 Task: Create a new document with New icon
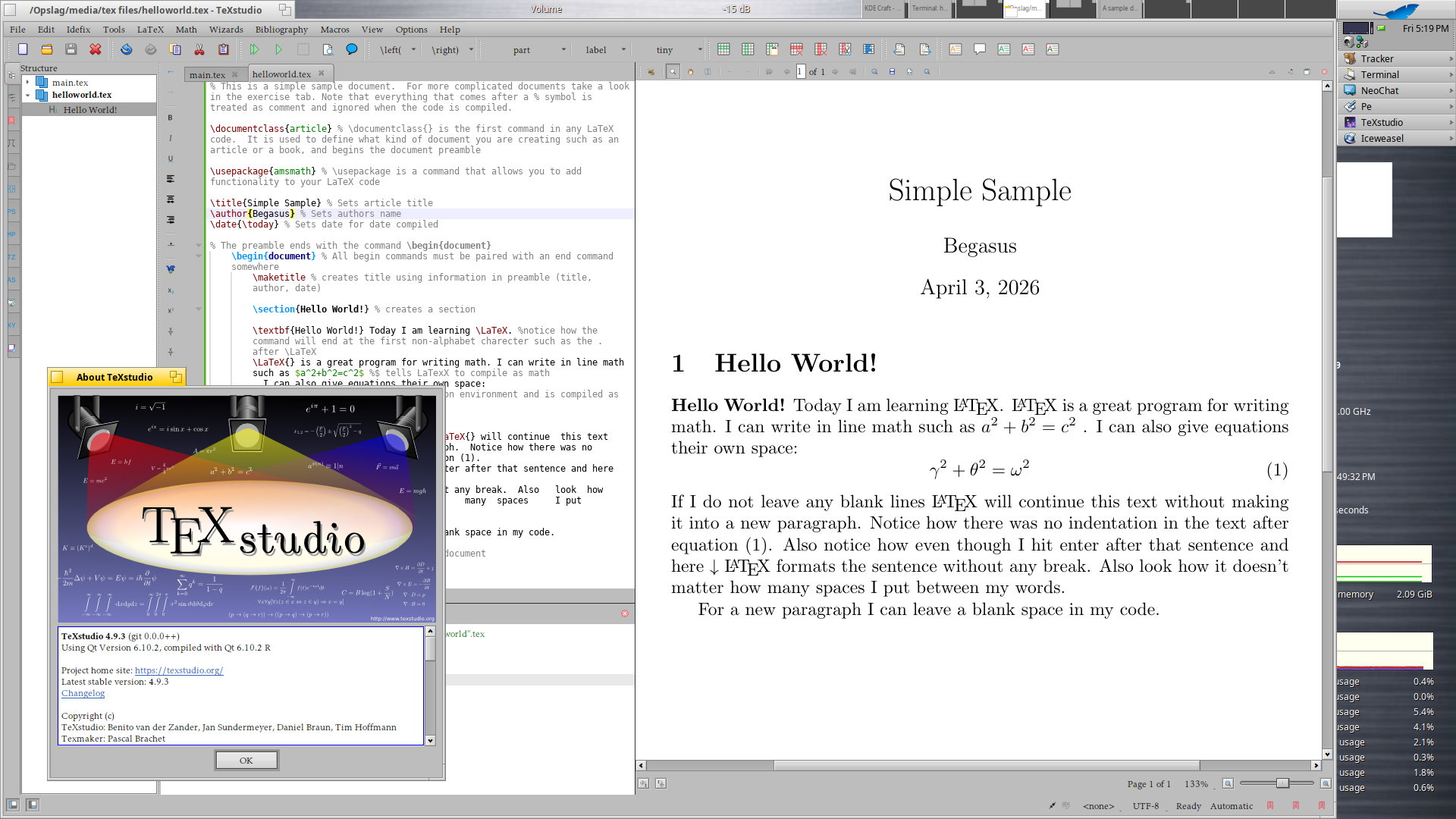(x=23, y=49)
